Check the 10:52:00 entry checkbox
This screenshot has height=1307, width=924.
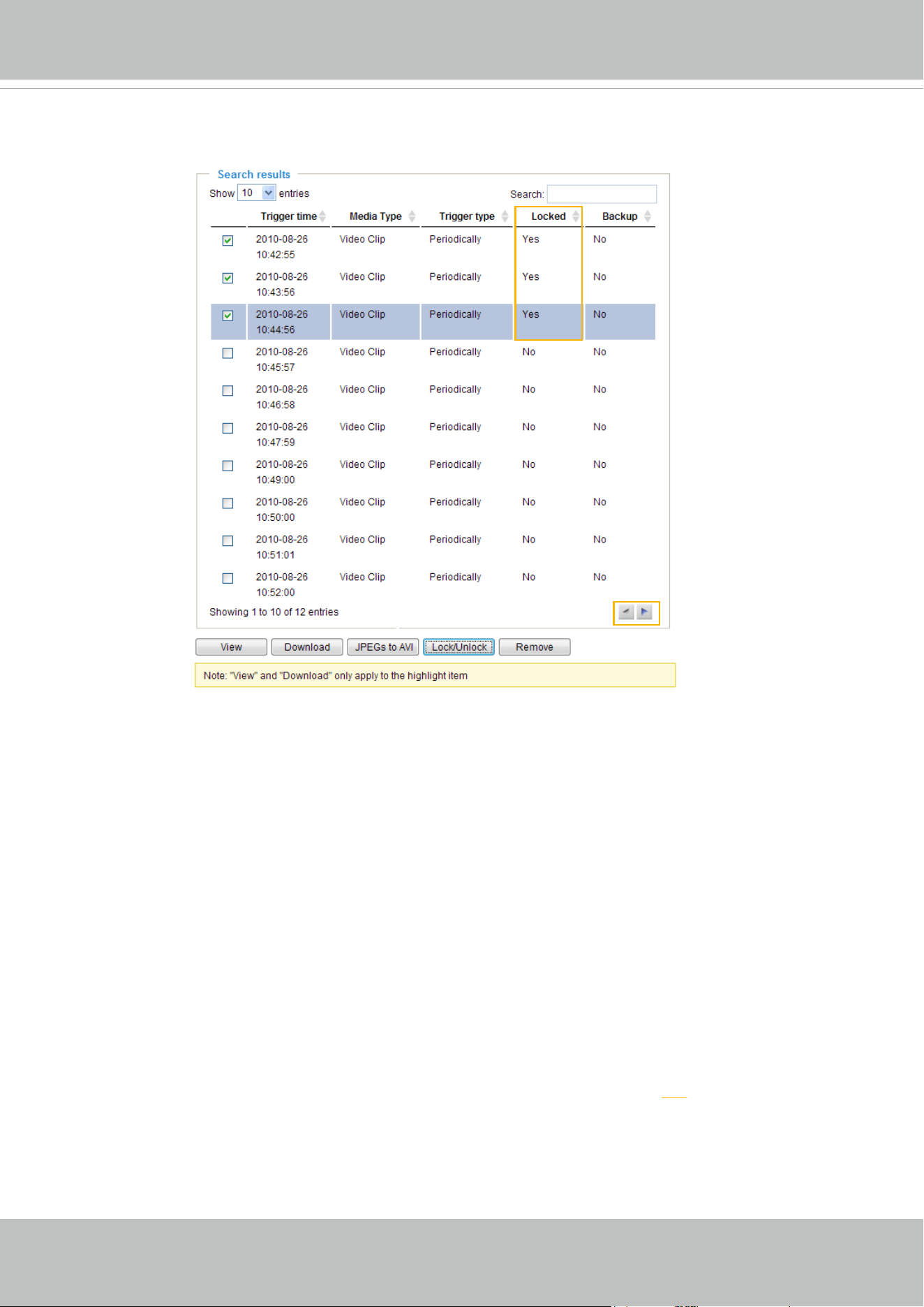(x=228, y=578)
